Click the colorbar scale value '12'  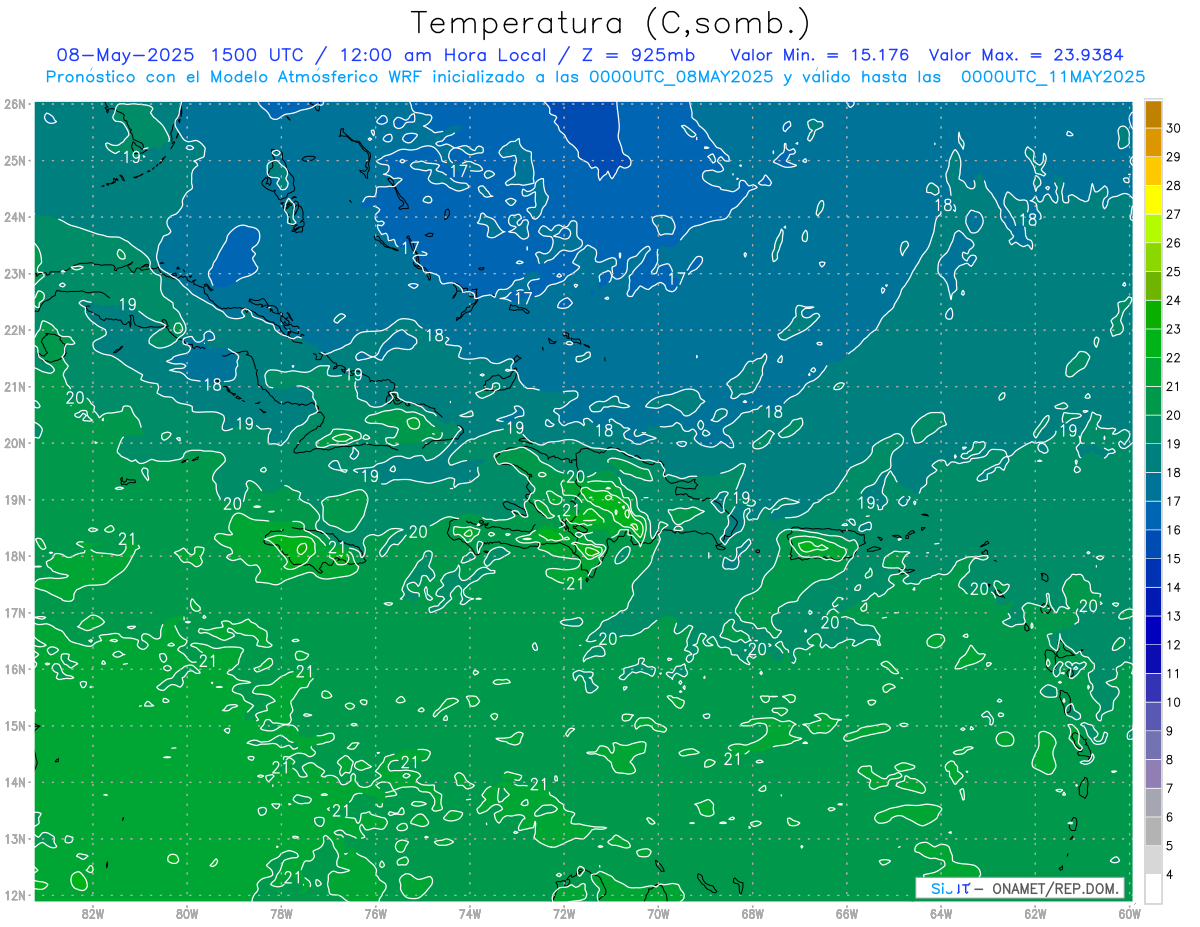[1174, 645]
